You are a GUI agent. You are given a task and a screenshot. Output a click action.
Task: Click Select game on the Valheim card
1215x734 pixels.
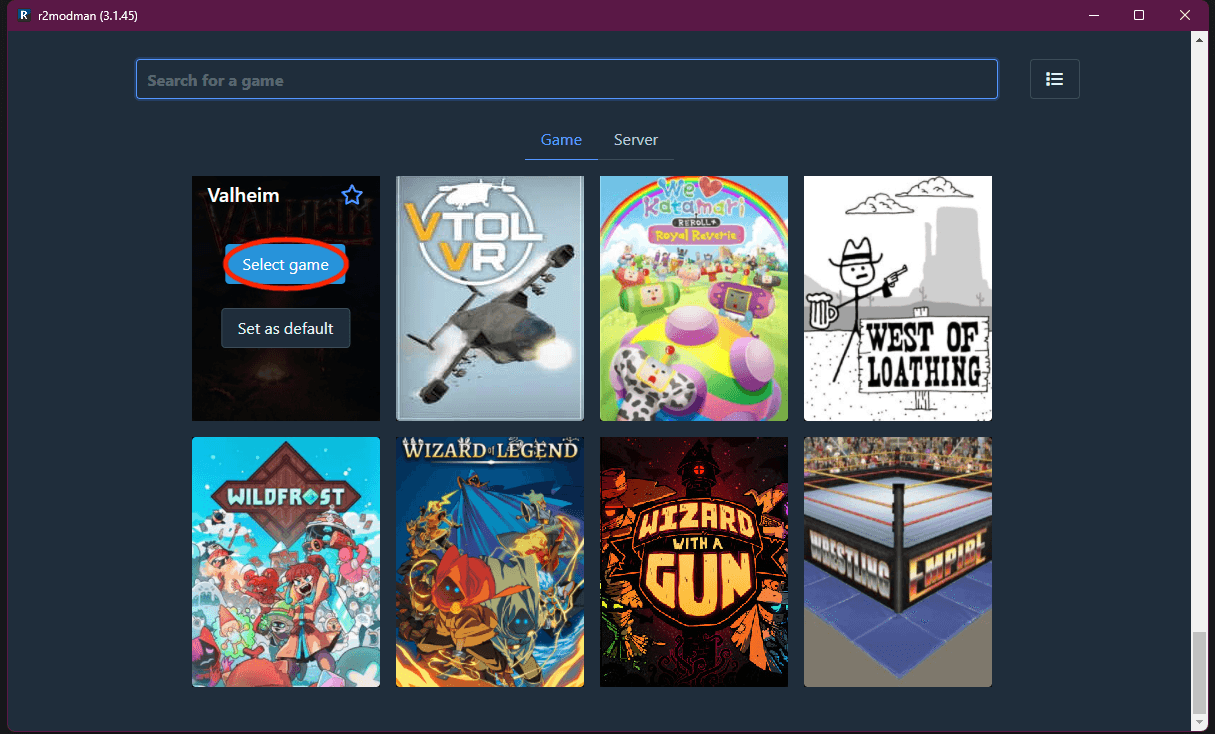click(285, 265)
